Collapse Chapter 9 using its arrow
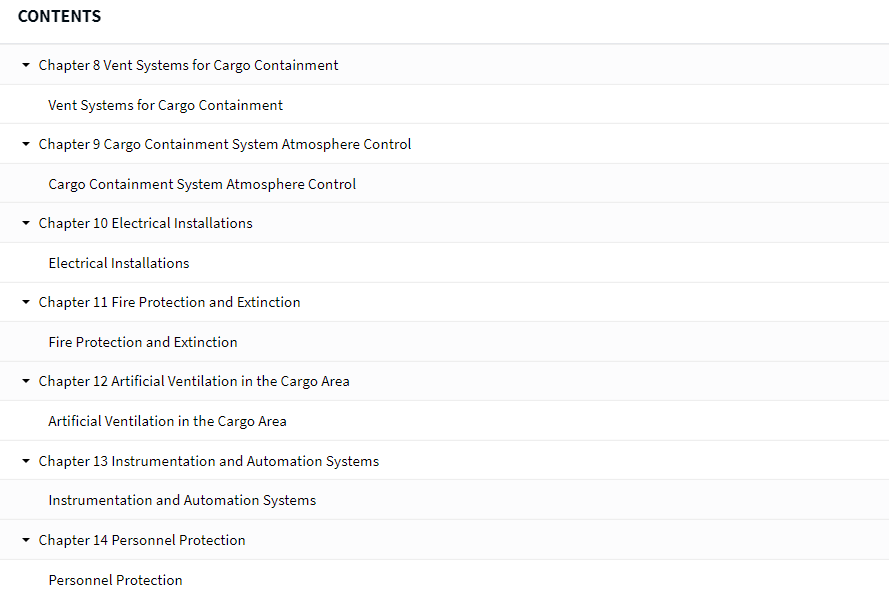Image resolution: width=889 pixels, height=597 pixels. [25, 144]
